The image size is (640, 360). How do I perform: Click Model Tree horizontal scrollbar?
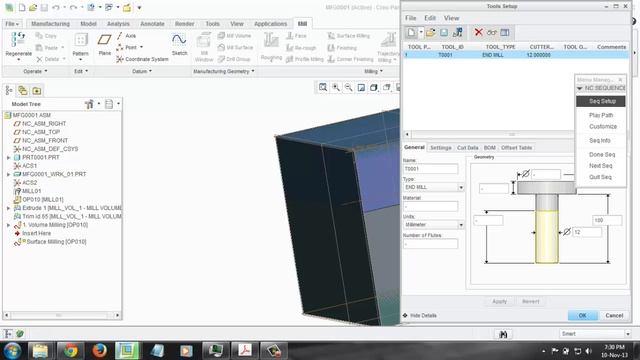[x=62, y=316]
